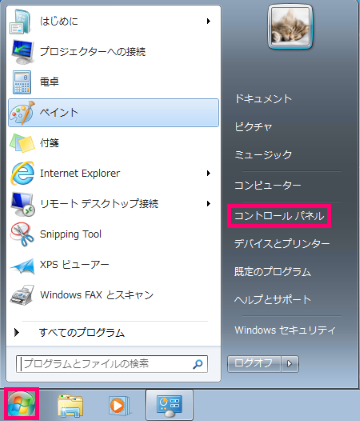
Task: Click the プロジェクターへの接続 label text
Action: tap(93, 52)
